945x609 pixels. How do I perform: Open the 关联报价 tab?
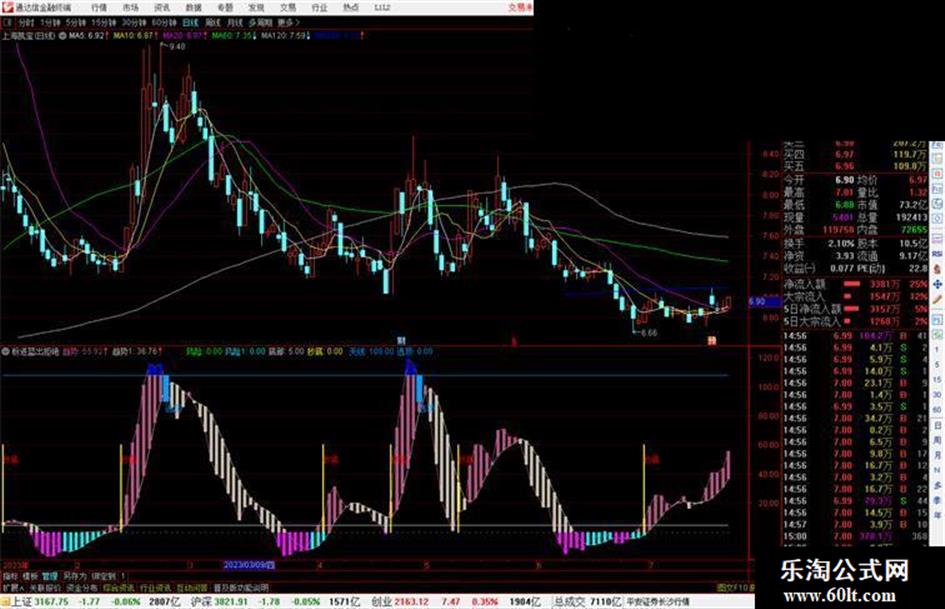[x=45, y=588]
